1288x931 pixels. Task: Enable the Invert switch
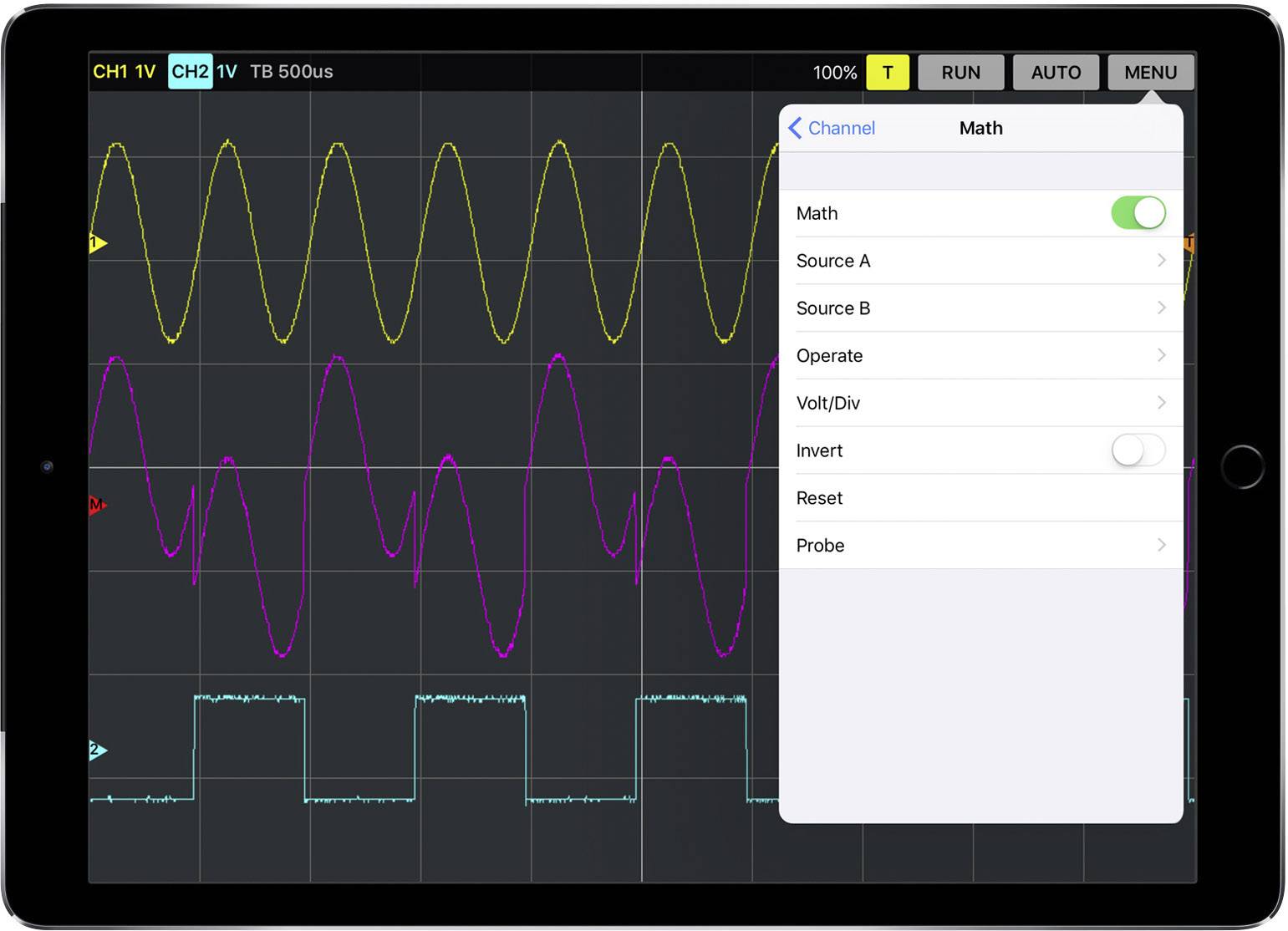pyautogui.click(x=1138, y=450)
